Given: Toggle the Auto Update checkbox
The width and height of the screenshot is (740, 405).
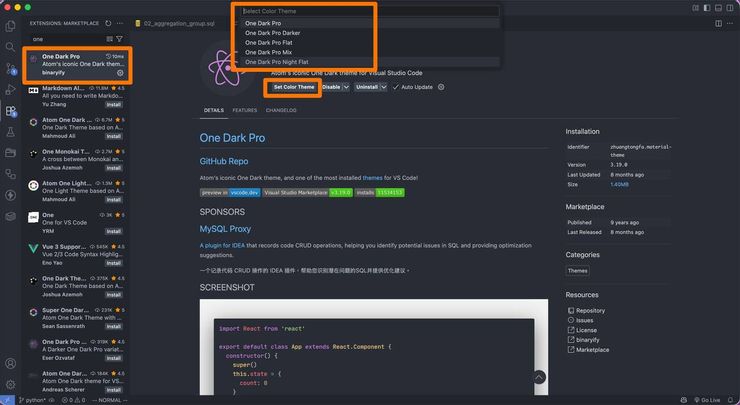Looking at the screenshot, I should point(397,87).
